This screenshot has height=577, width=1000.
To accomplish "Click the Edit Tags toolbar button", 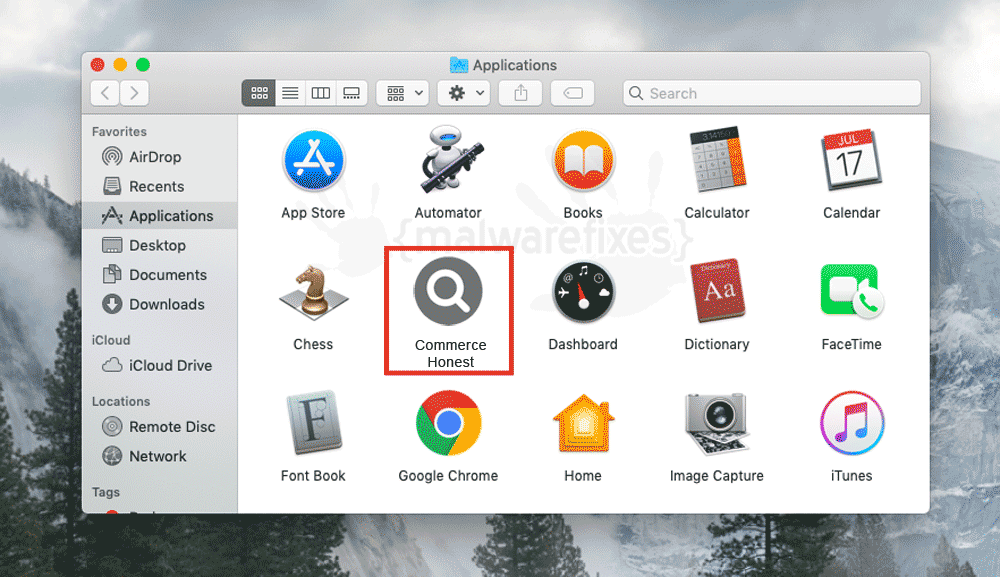I will click(x=573, y=93).
